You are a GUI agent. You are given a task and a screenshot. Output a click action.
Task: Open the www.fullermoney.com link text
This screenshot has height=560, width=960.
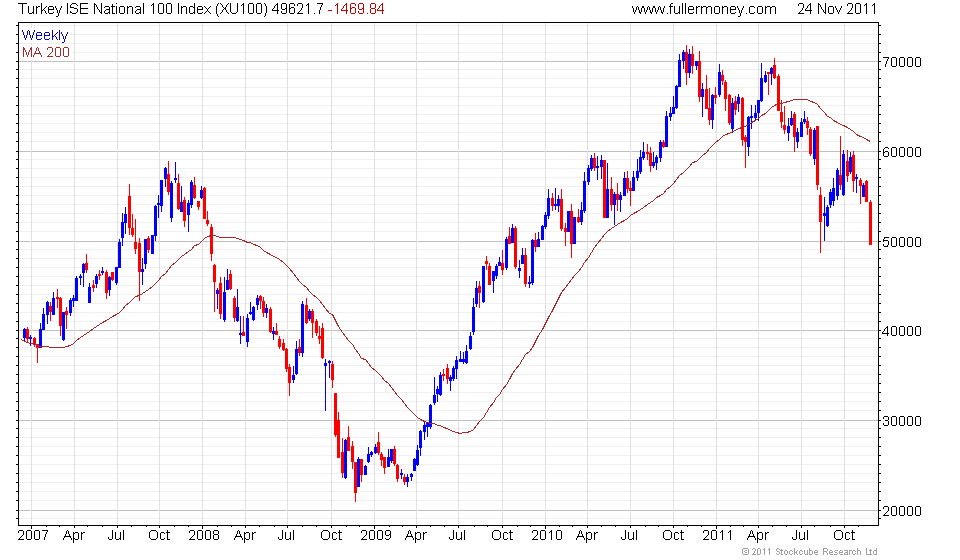(x=704, y=9)
